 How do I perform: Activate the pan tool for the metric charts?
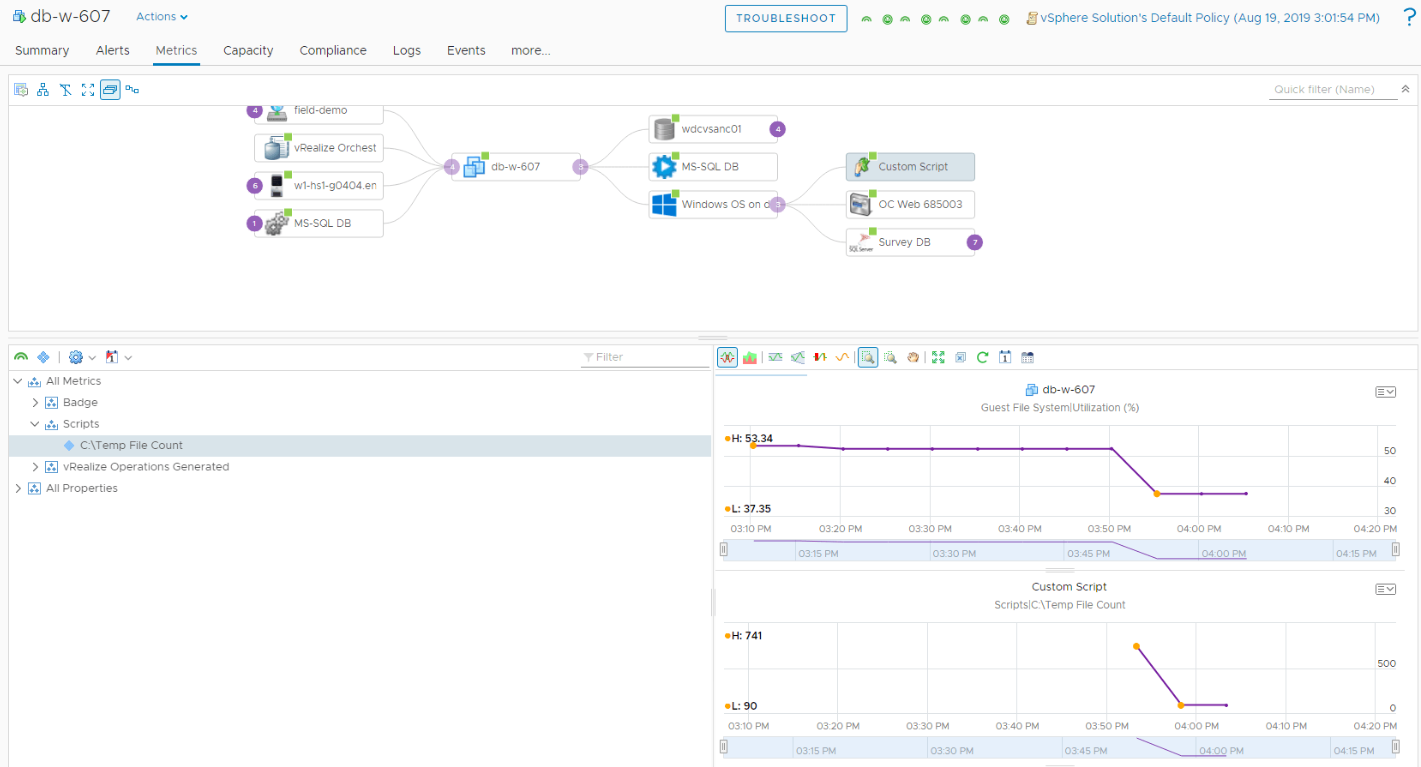point(912,357)
